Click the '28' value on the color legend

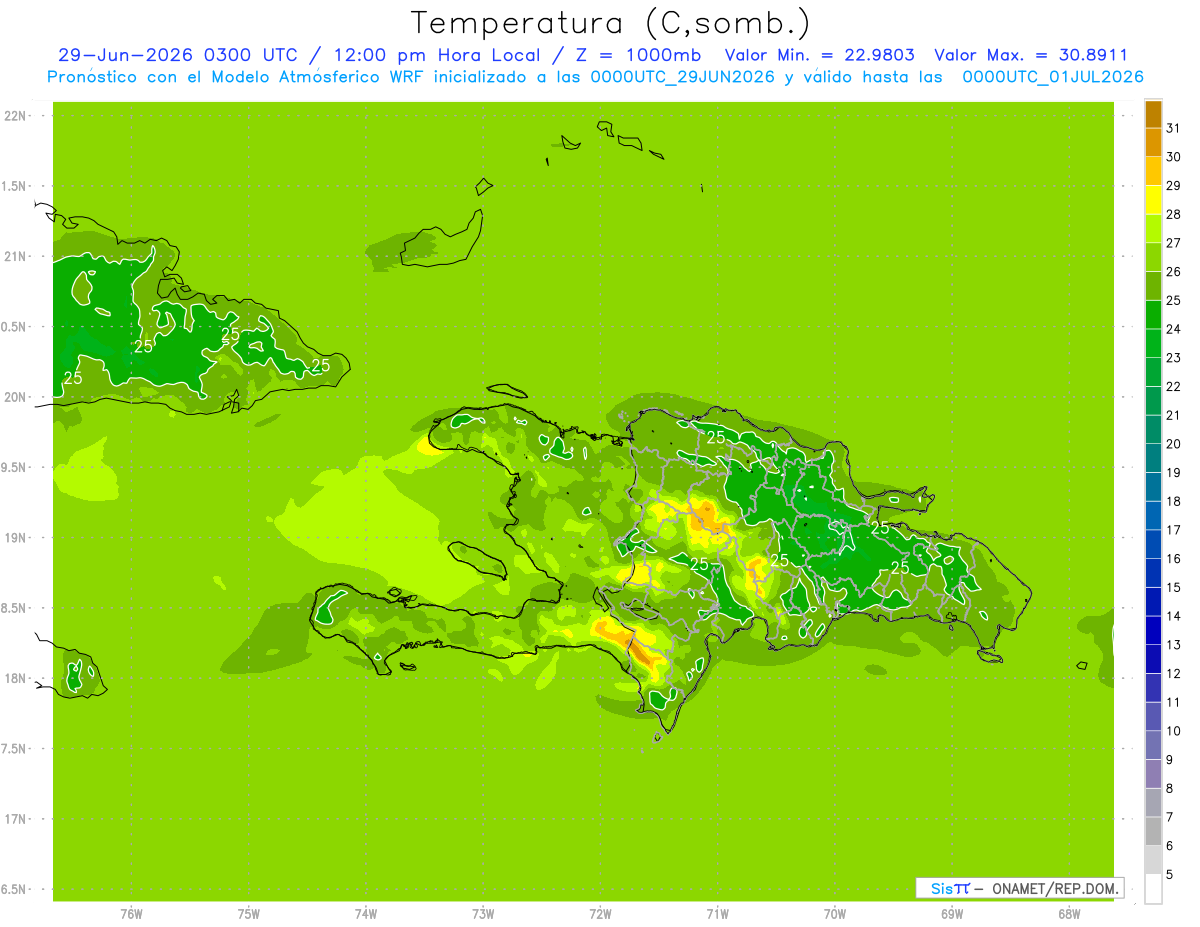(1174, 214)
